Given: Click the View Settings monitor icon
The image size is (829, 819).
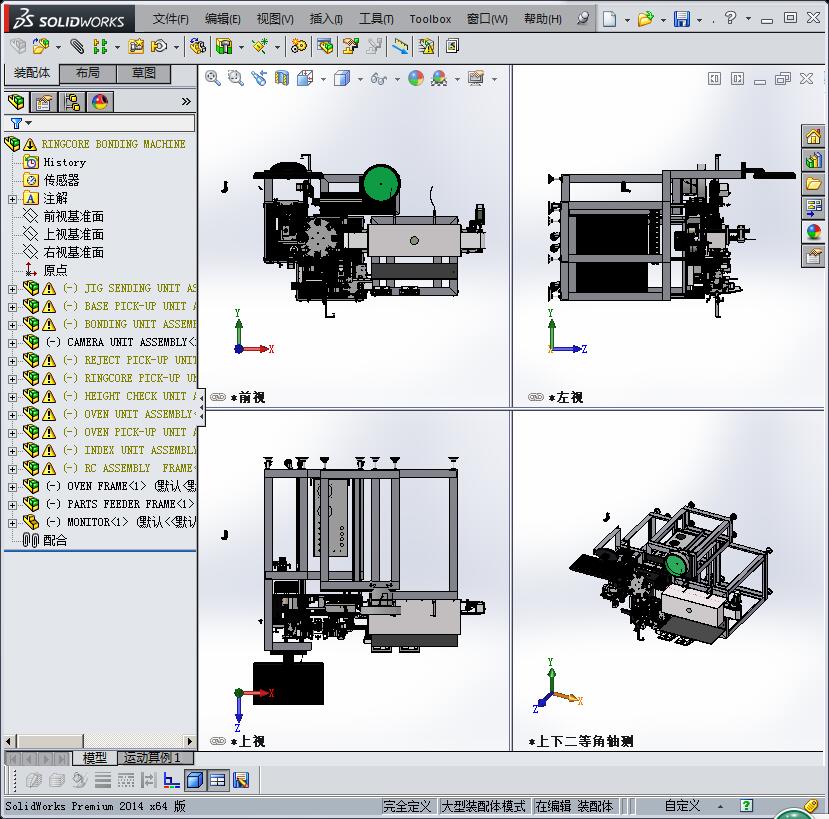Looking at the screenshot, I should (476, 78).
